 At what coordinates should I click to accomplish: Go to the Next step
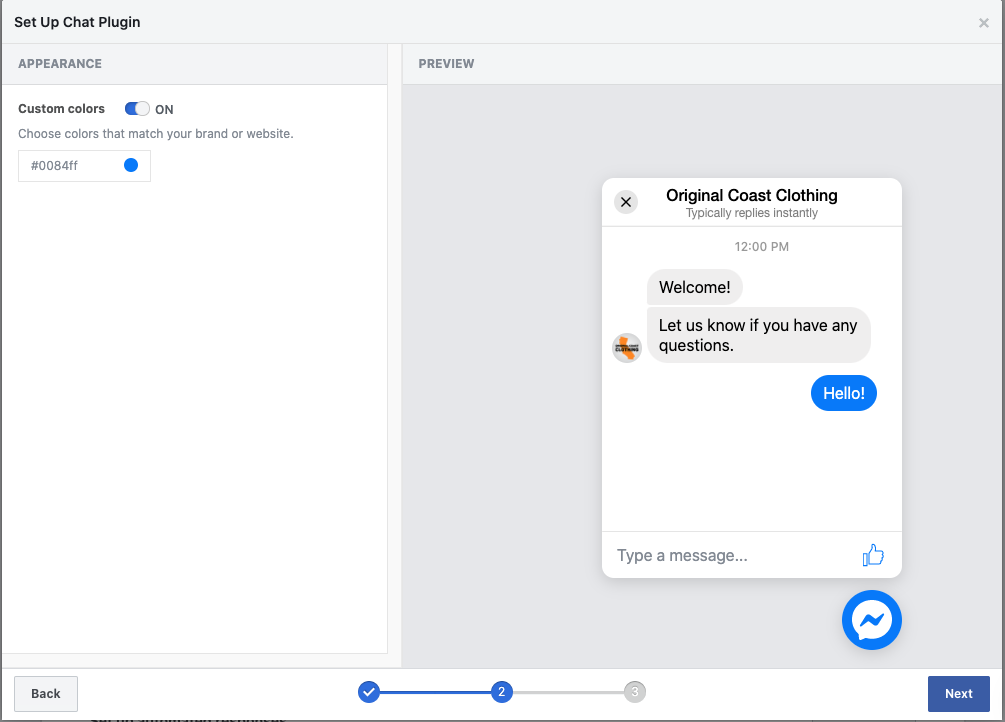point(959,694)
